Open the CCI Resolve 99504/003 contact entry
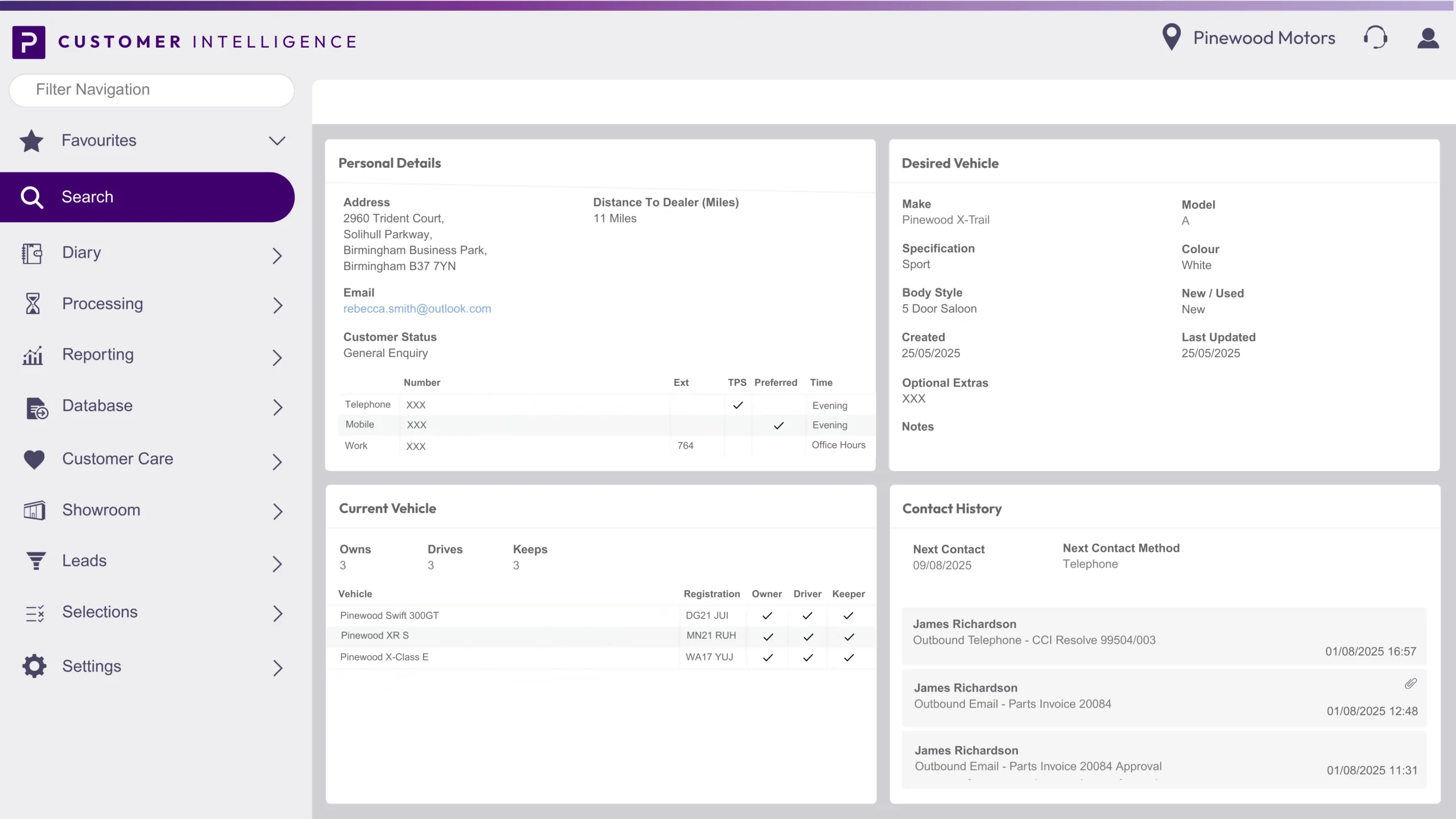Viewport: 1456px width, 819px height. [1164, 636]
